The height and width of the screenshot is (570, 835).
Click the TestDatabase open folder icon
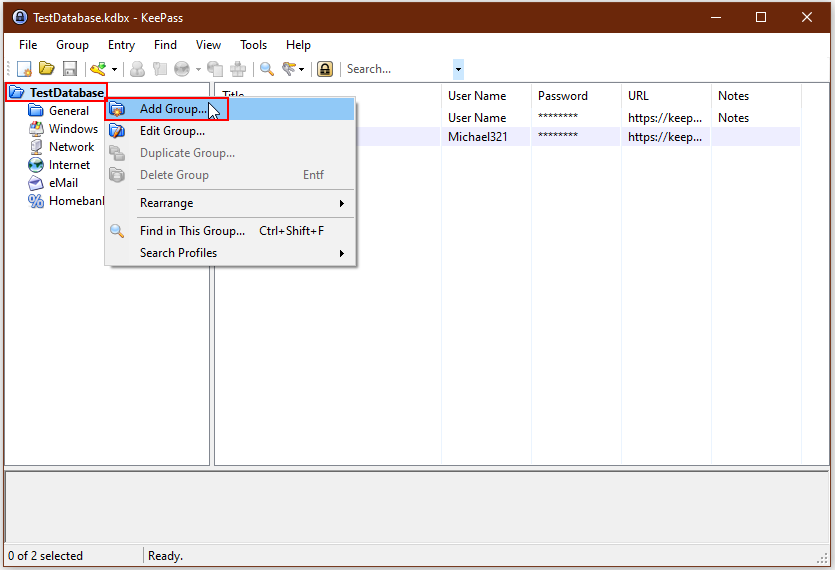point(17,93)
